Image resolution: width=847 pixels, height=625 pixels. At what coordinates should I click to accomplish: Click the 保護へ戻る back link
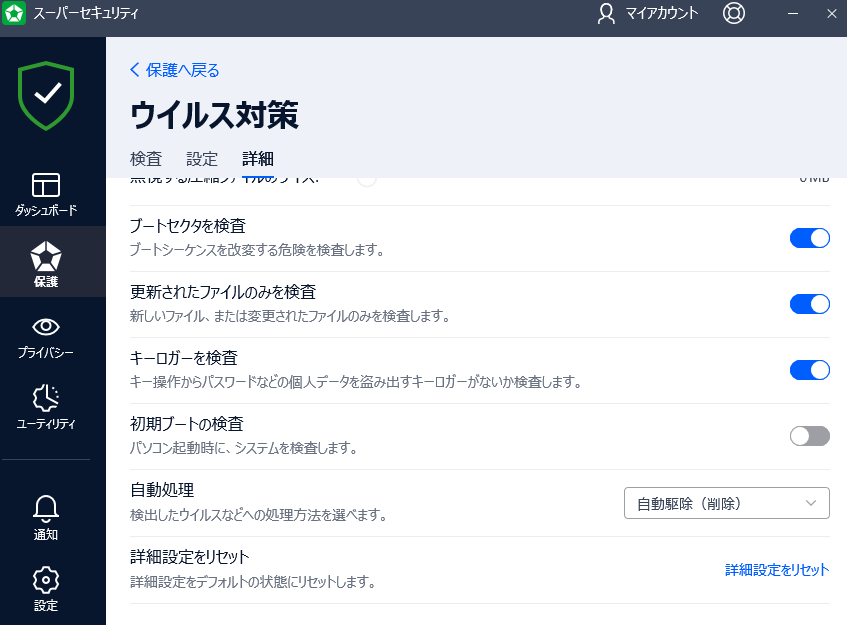click(x=175, y=70)
